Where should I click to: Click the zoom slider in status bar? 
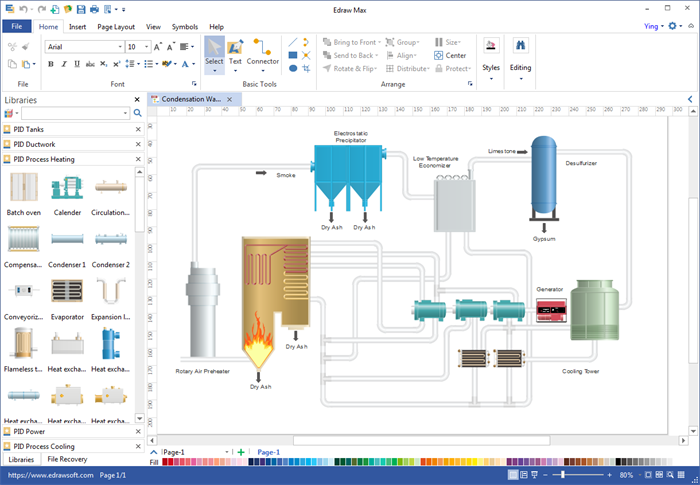pyautogui.click(x=565, y=474)
